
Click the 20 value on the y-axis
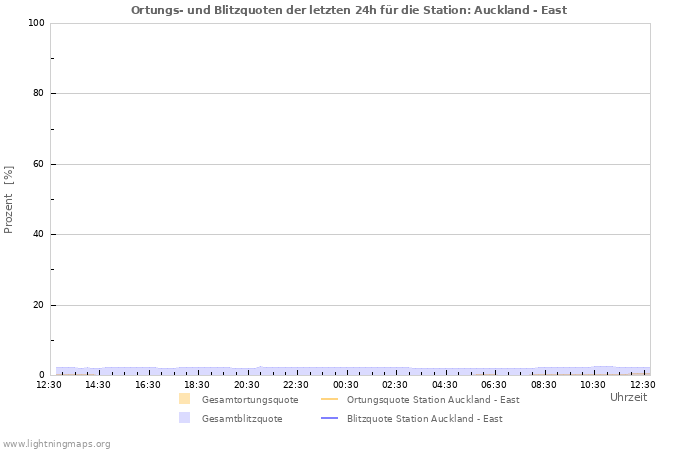pos(38,305)
